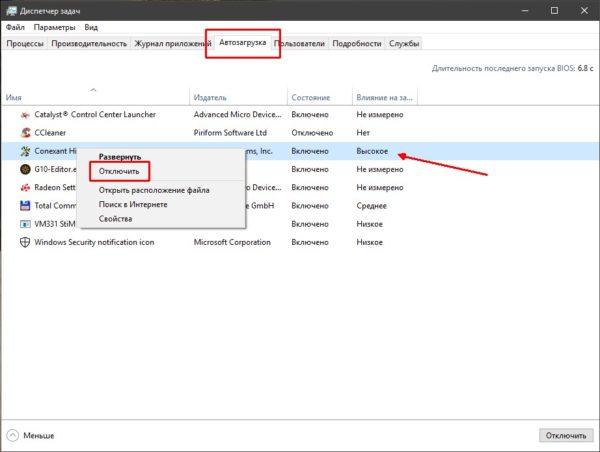Image resolution: width=600 pixels, height=452 pixels.
Task: Select the Catalyst Control Center Launcher name
Action: pos(95,114)
